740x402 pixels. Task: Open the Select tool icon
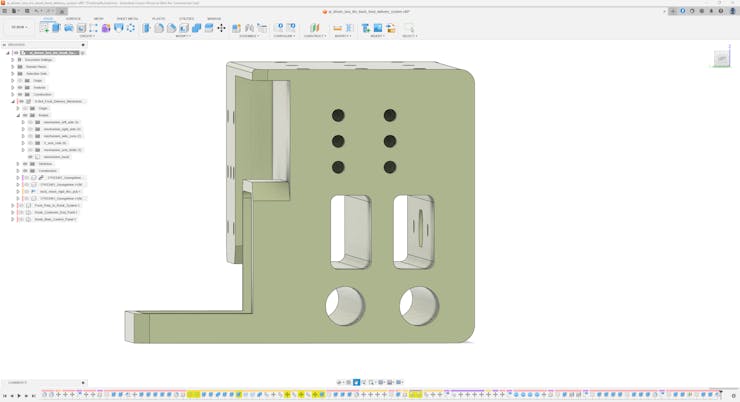[x=408, y=28]
